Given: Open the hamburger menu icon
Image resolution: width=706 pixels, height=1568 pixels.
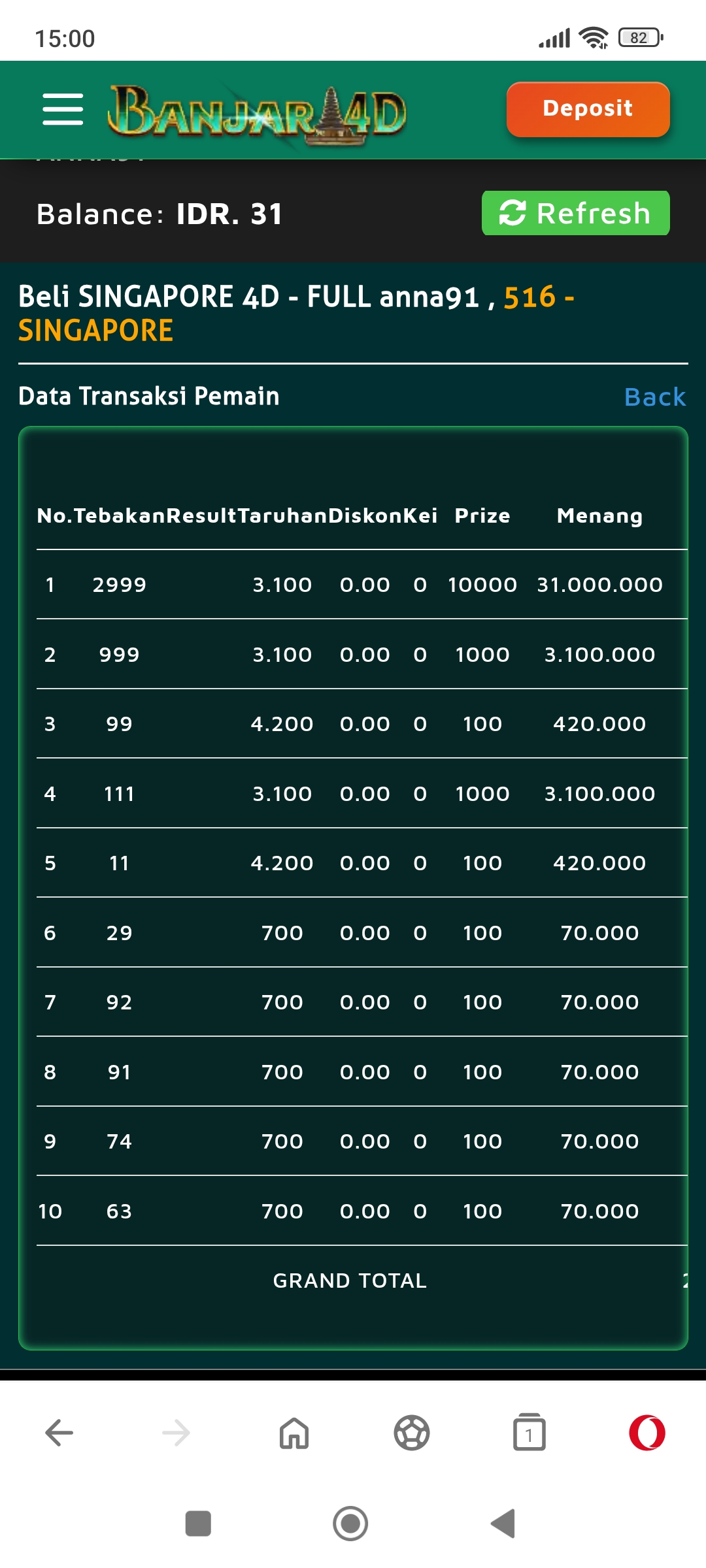Looking at the screenshot, I should click(x=63, y=109).
